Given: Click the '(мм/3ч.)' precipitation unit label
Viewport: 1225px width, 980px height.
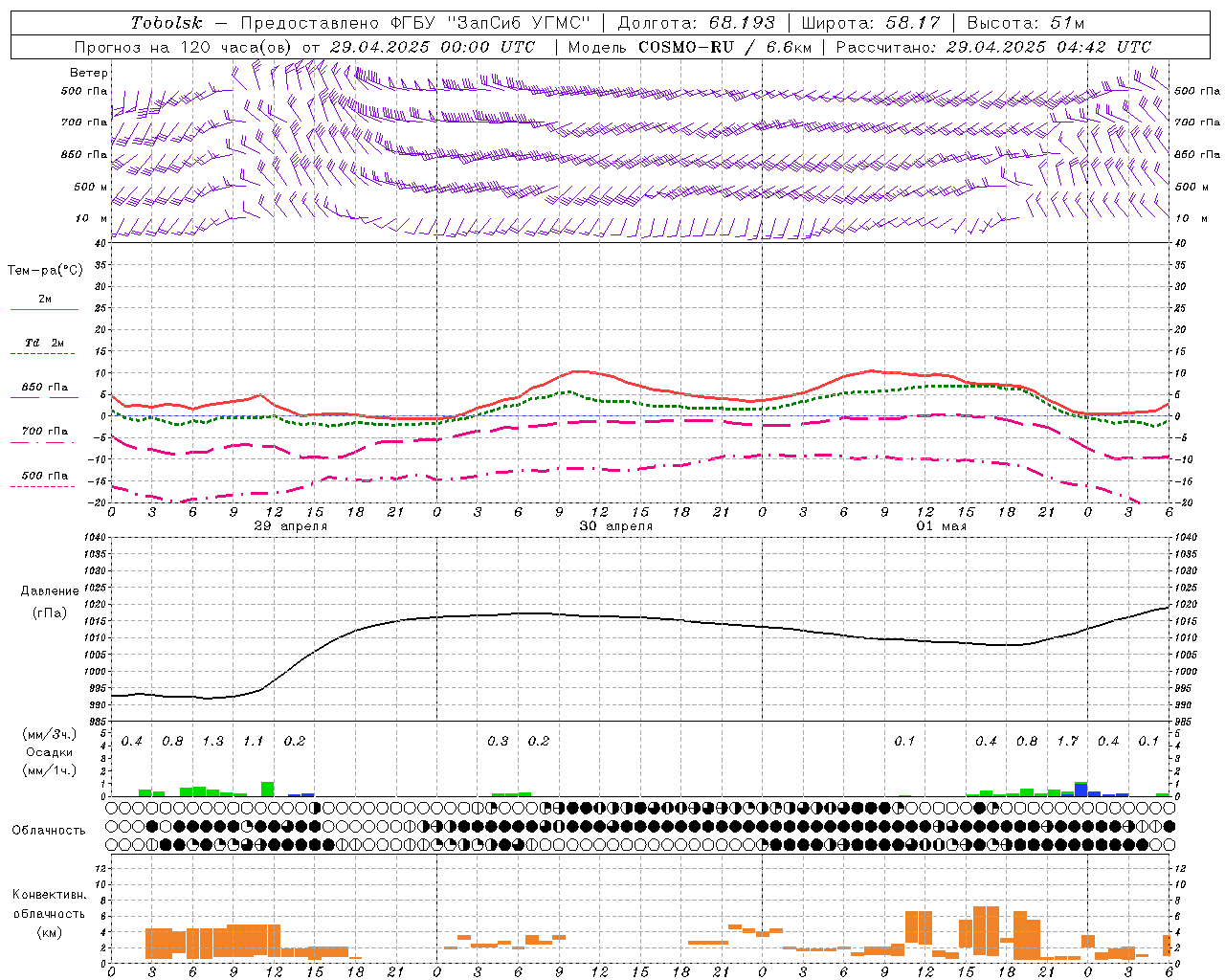Looking at the screenshot, I should coord(49,734).
